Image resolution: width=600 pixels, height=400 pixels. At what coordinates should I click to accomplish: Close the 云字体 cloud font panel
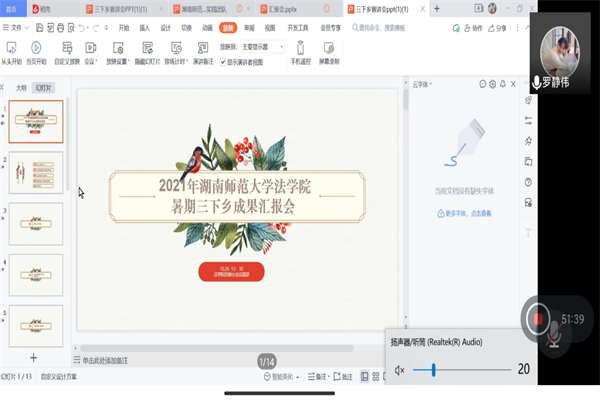[513, 84]
